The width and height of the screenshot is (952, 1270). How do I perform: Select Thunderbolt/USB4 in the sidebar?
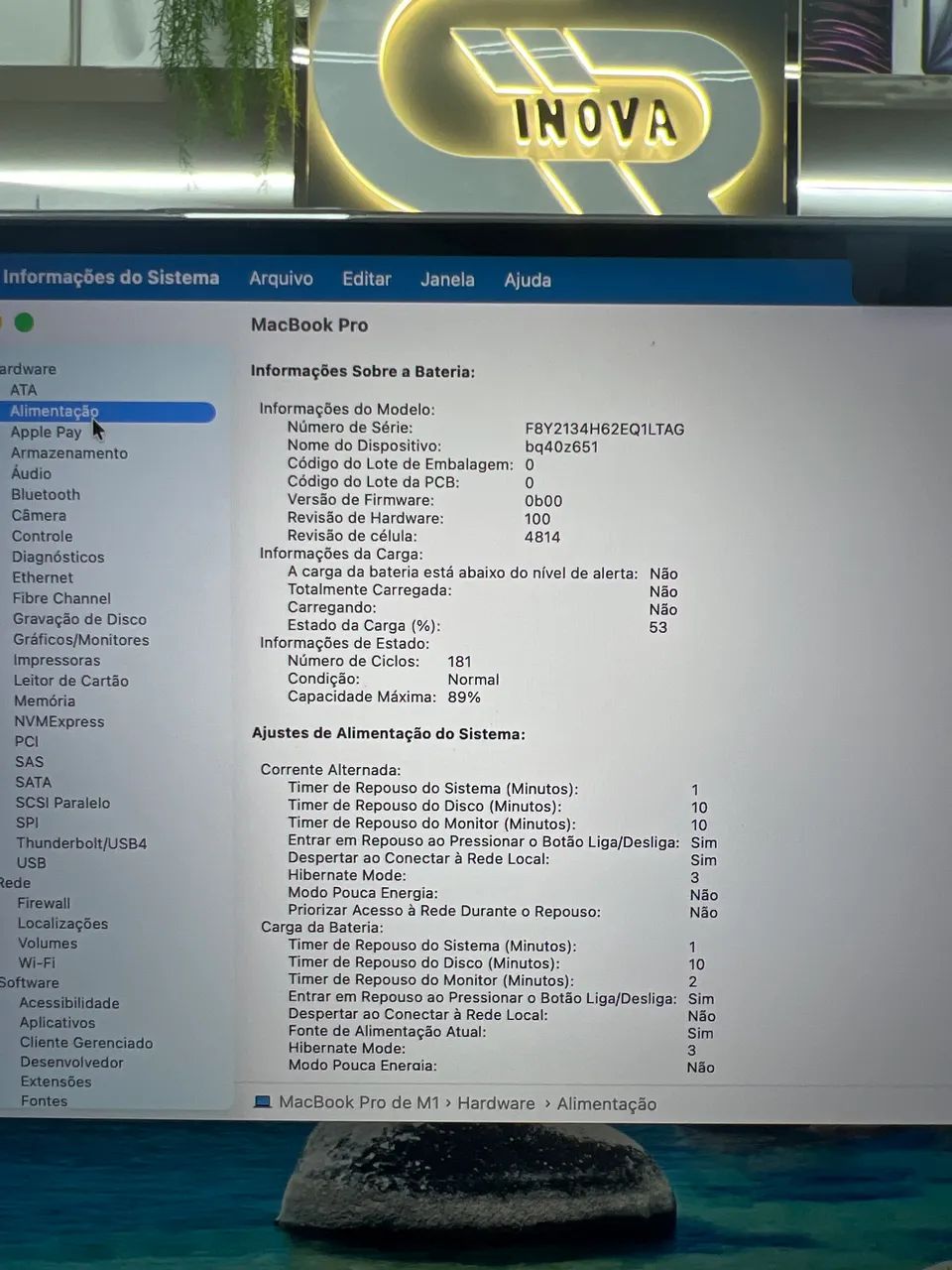coord(81,843)
